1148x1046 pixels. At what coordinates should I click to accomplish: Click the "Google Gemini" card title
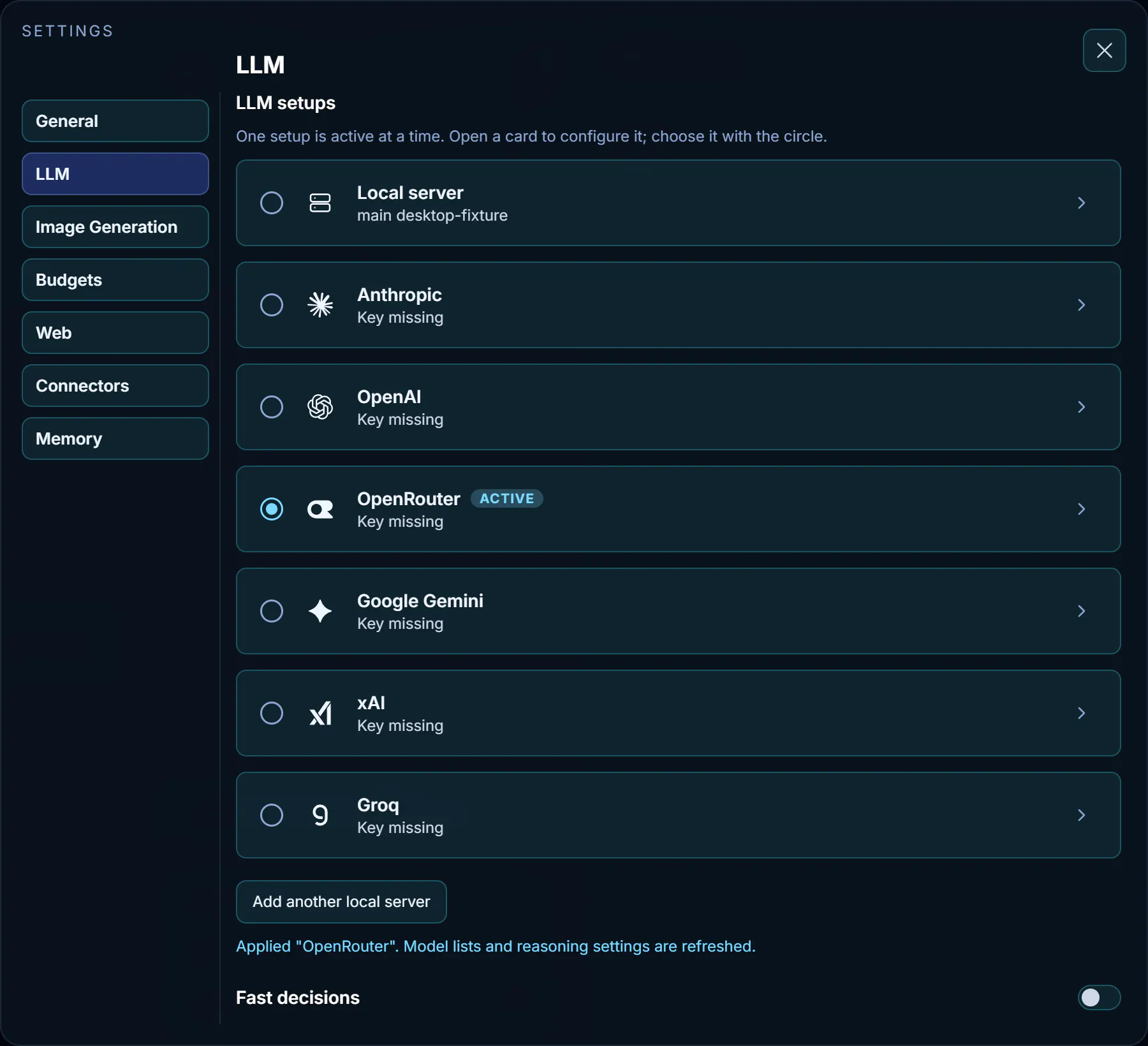(x=420, y=601)
